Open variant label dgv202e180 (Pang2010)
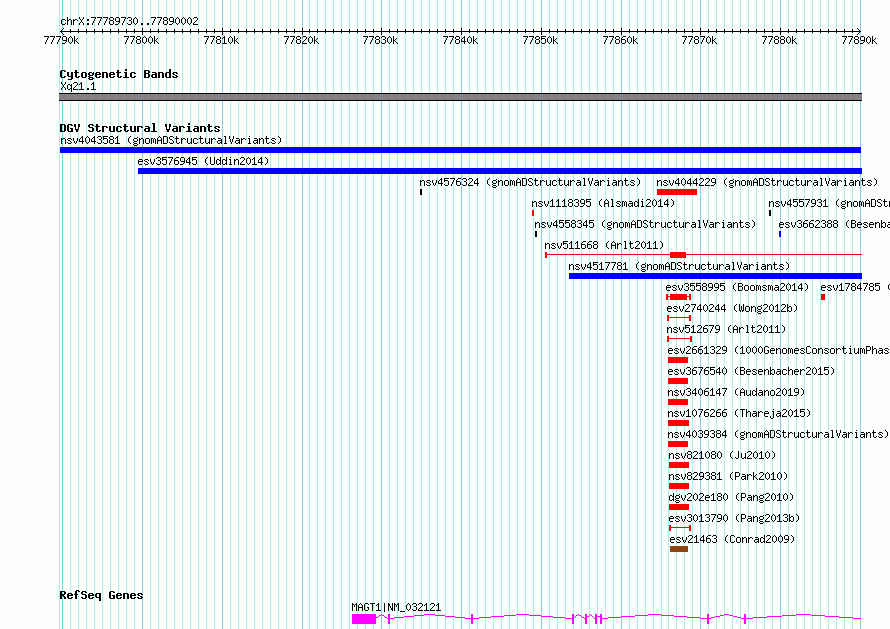The height and width of the screenshot is (629, 890). point(732,497)
